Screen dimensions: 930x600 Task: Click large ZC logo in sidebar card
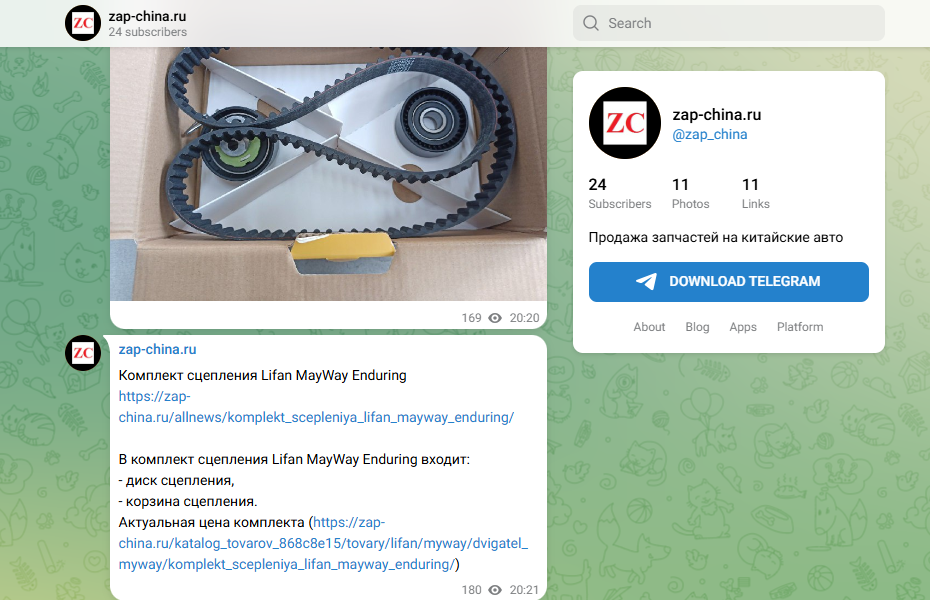[625, 123]
